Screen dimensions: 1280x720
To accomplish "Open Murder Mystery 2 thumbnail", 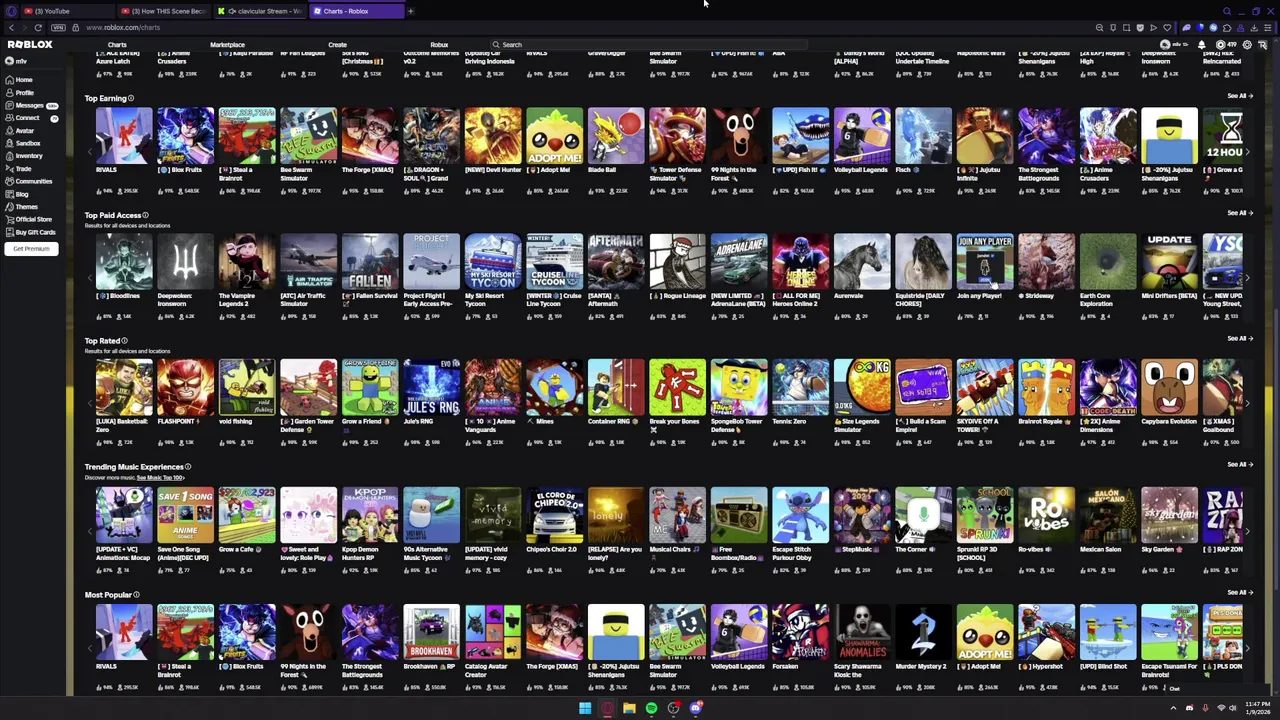I will pyautogui.click(x=923, y=632).
